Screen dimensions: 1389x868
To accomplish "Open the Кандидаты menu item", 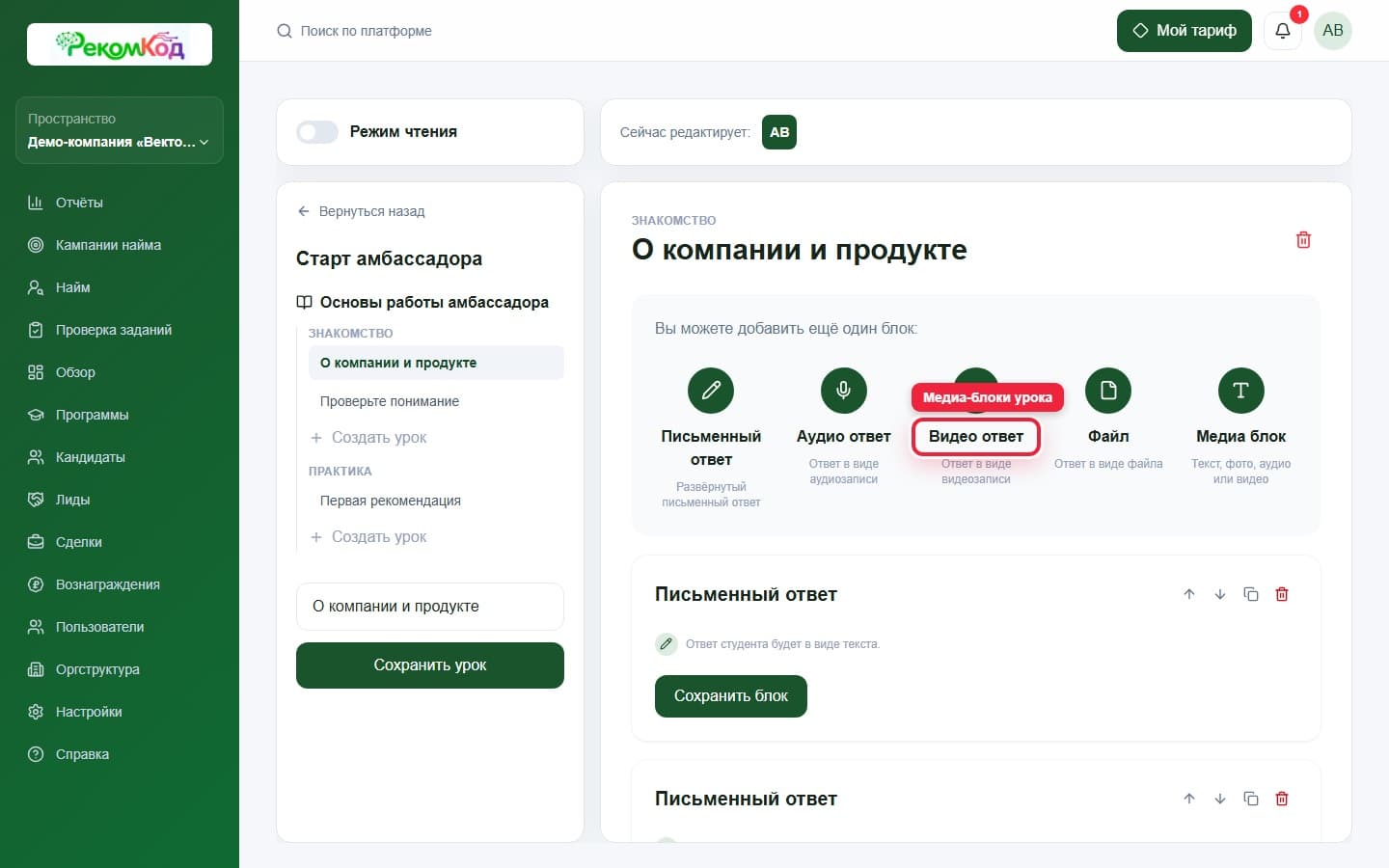I will (x=120, y=457).
